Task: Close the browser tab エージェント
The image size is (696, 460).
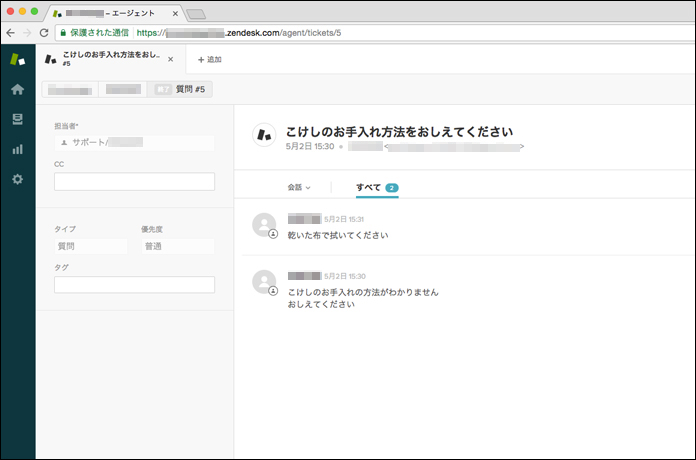Action: pyautogui.click(x=175, y=14)
